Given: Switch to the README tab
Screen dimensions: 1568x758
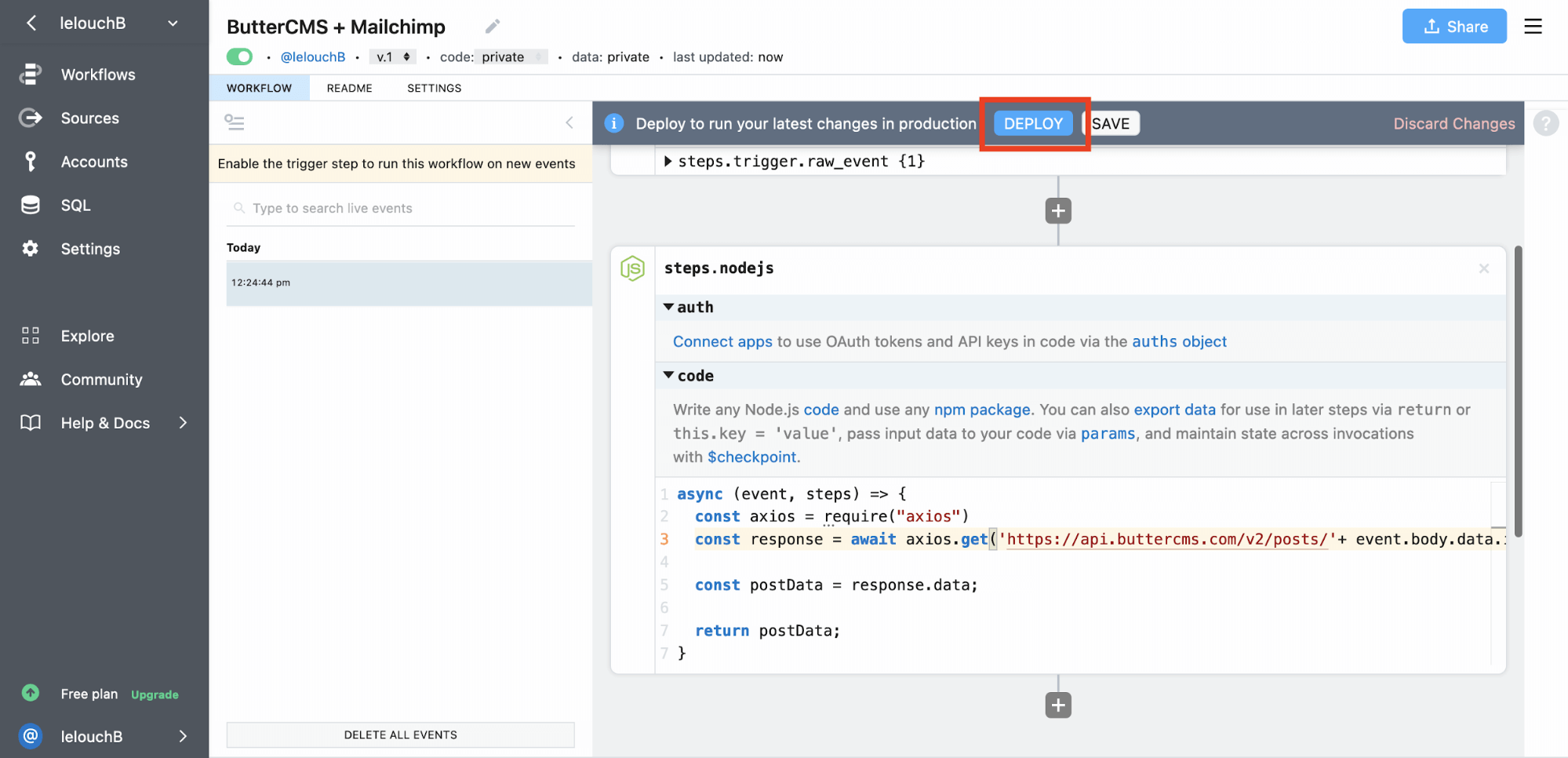Looking at the screenshot, I should click(x=349, y=88).
